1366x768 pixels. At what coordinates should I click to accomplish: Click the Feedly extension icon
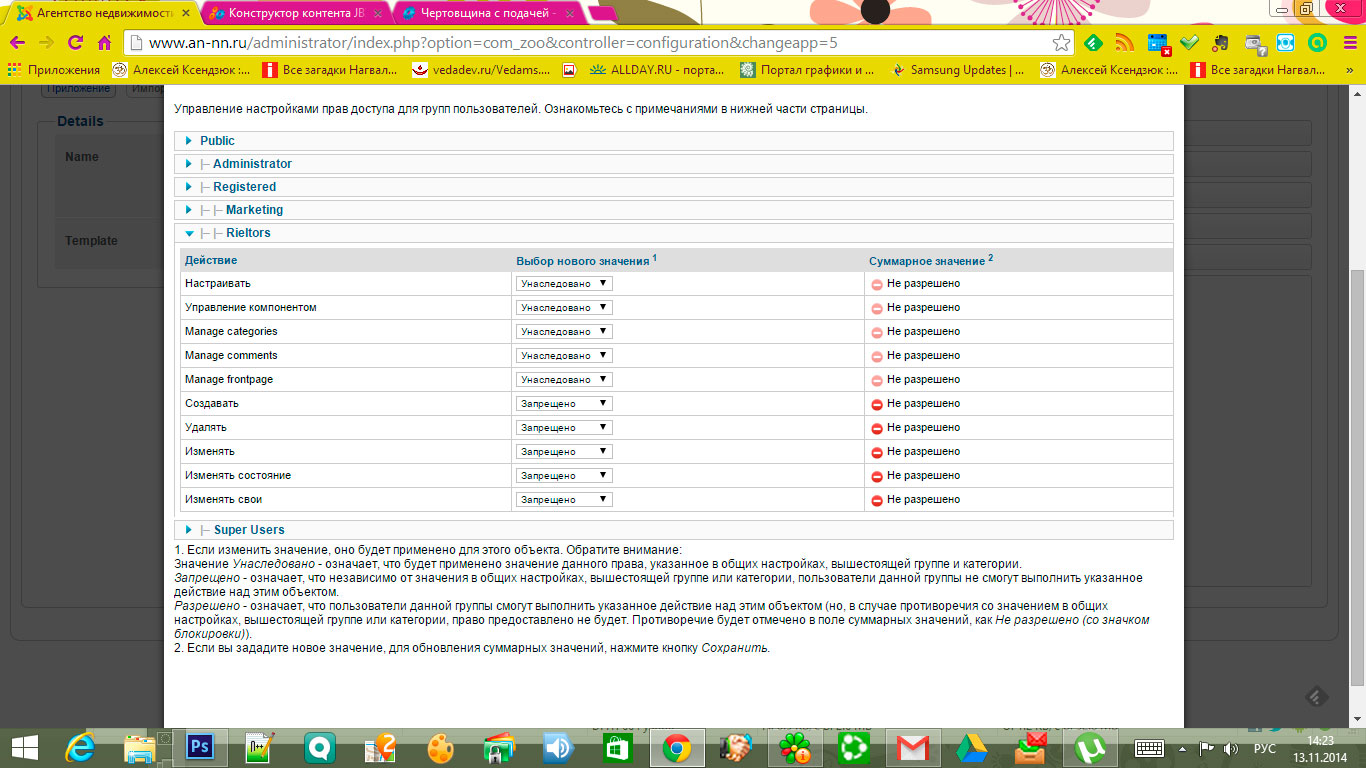(1093, 43)
